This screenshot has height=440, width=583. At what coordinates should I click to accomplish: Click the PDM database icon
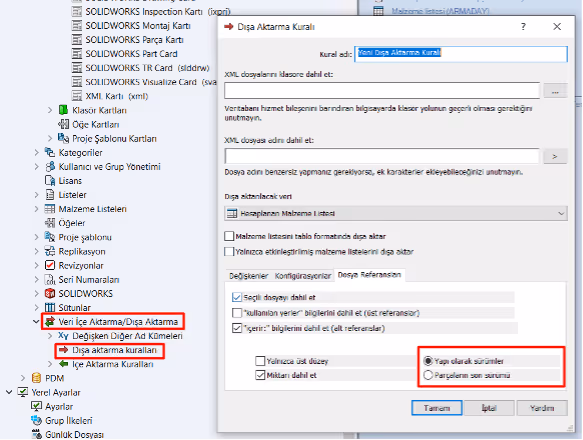pyautogui.click(x=36, y=378)
